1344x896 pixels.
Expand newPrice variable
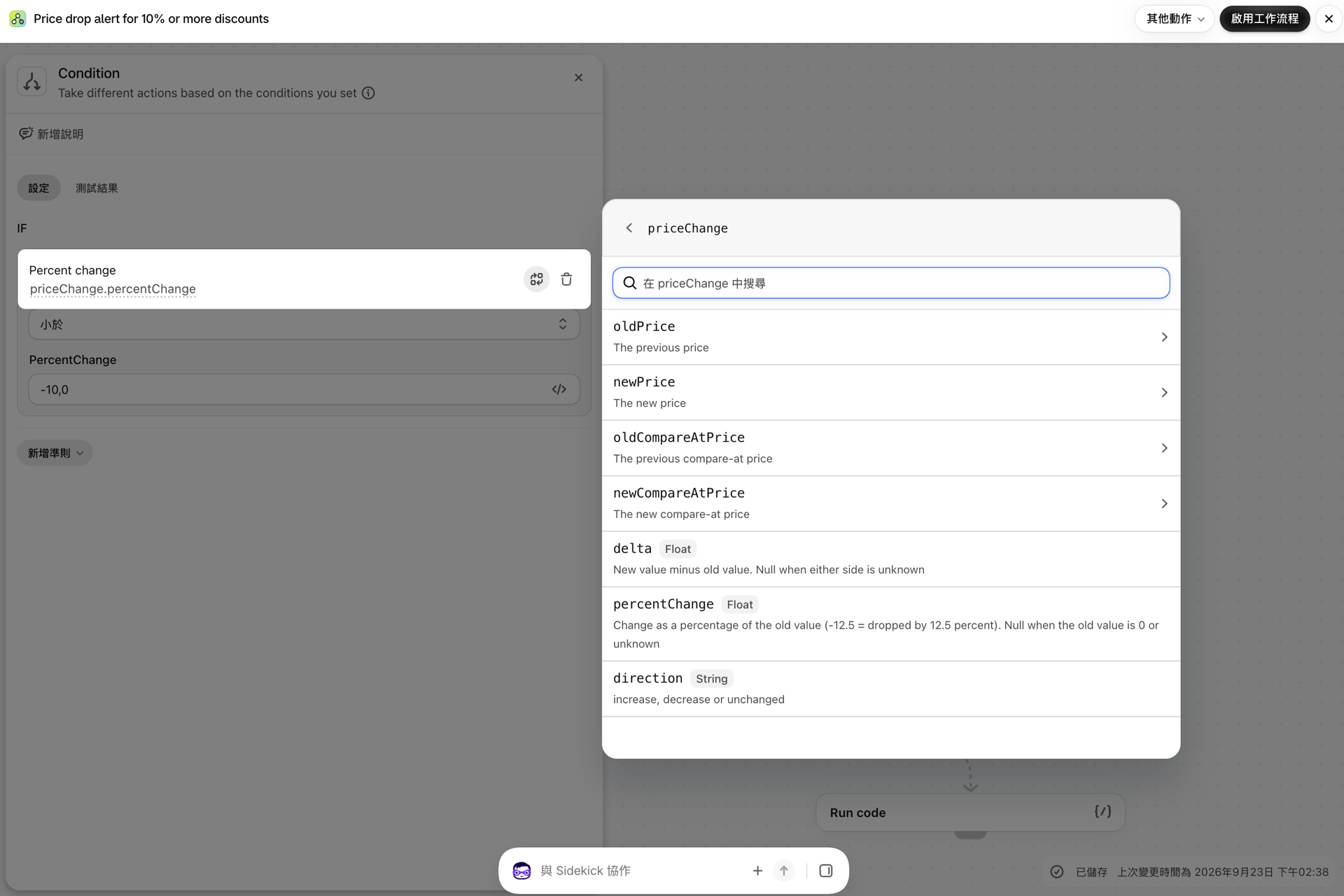[890, 392]
